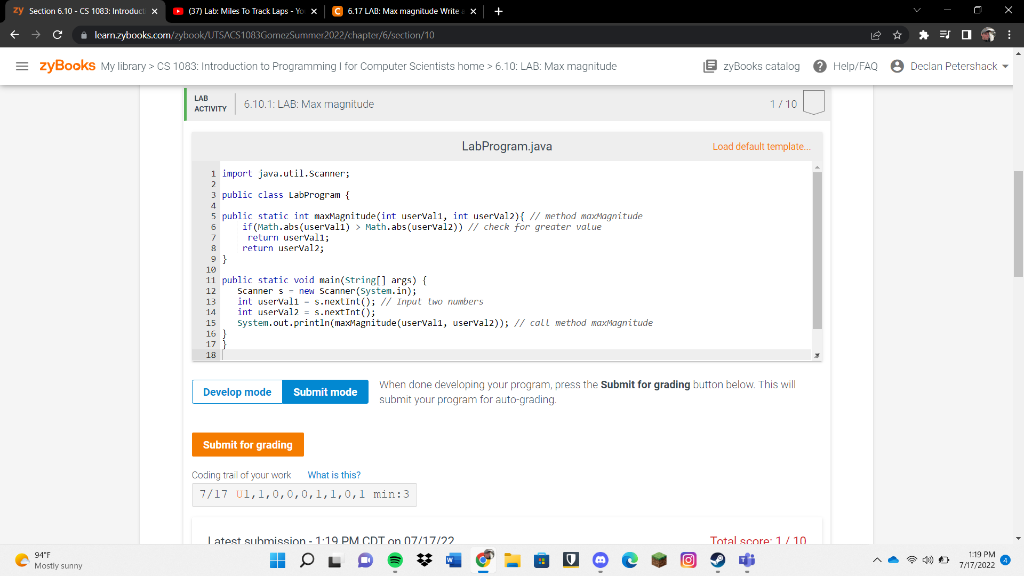
Task: Switch to the Section 6.10 CS 1083 tab
Action: pyautogui.click(x=86, y=11)
